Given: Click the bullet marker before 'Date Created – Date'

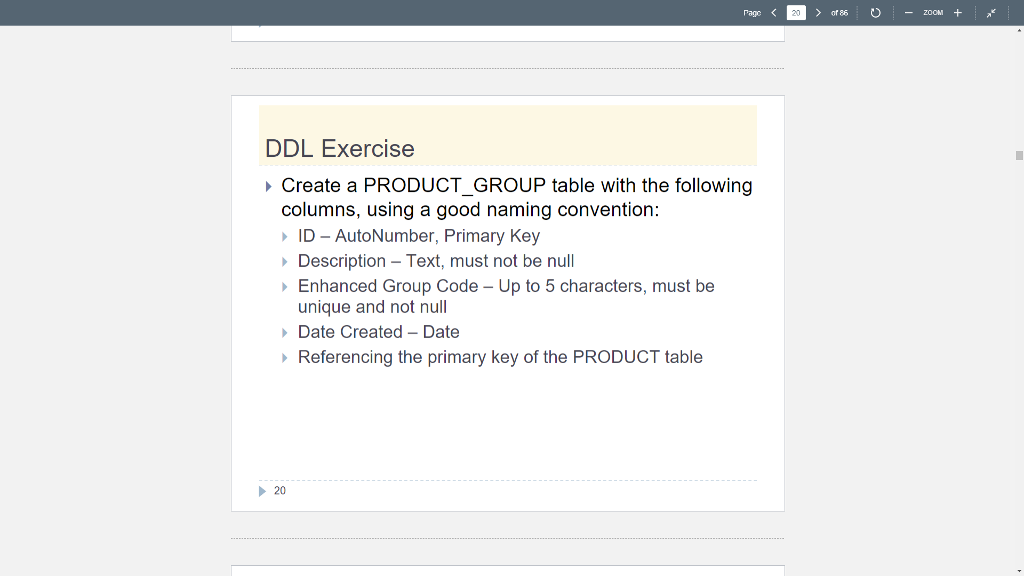Looking at the screenshot, I should (284, 332).
